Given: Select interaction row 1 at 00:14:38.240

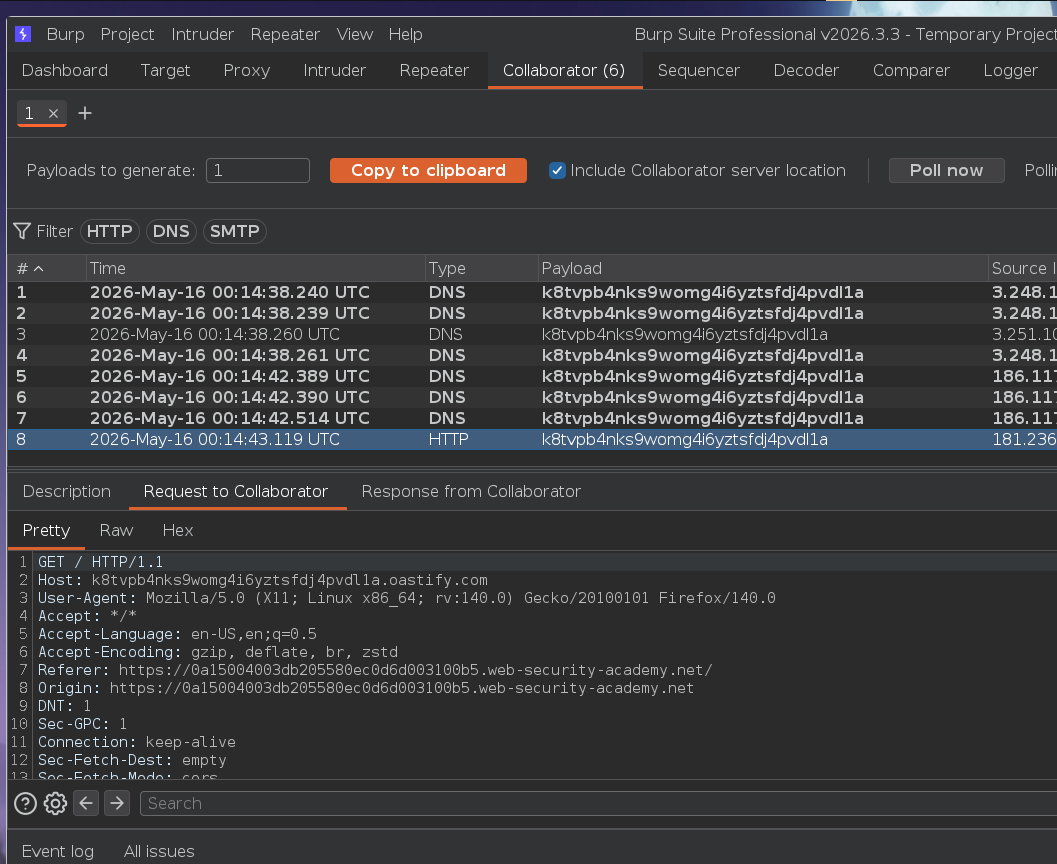Looking at the screenshot, I should point(532,292).
